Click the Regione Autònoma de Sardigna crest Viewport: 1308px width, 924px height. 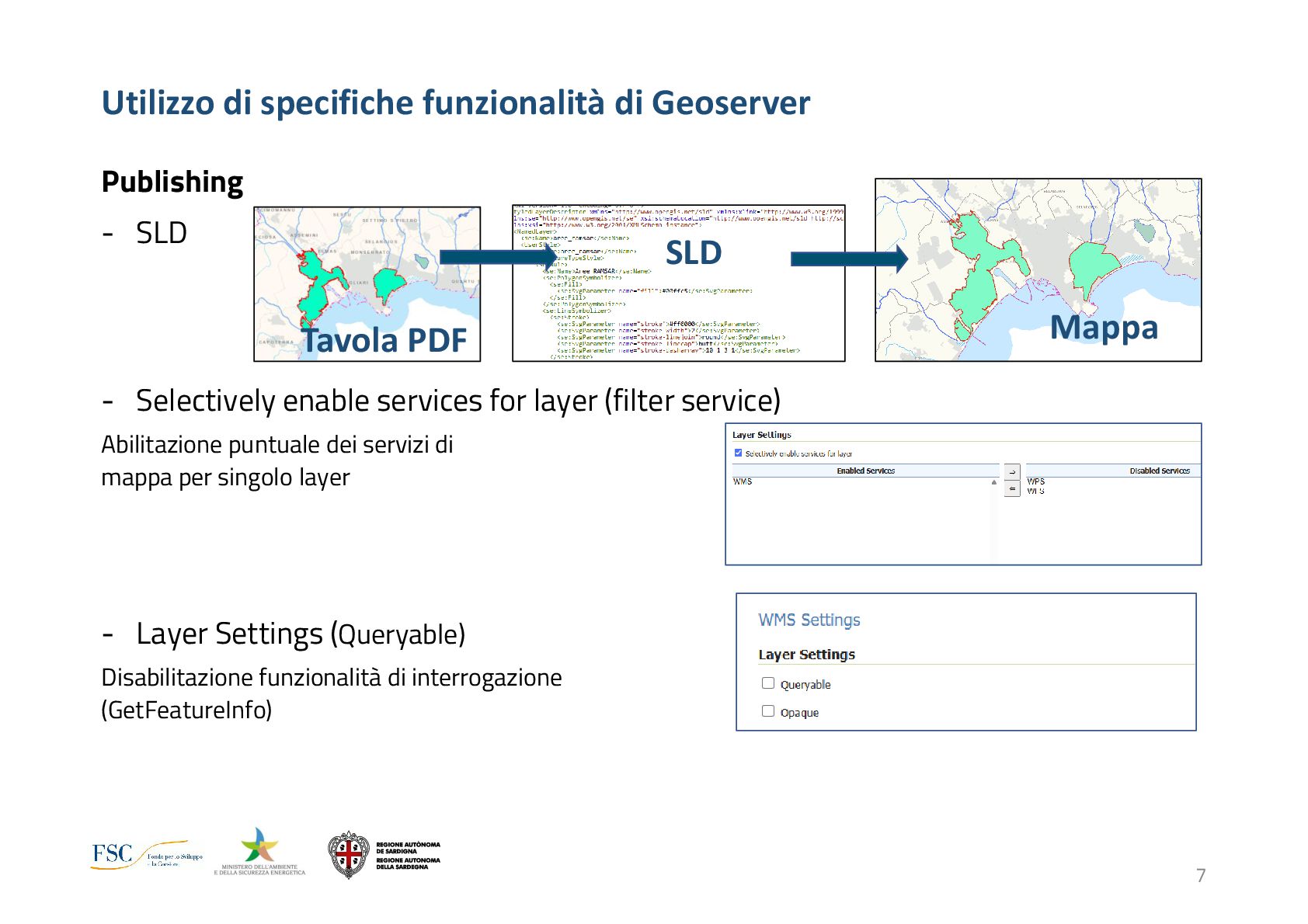(x=349, y=855)
